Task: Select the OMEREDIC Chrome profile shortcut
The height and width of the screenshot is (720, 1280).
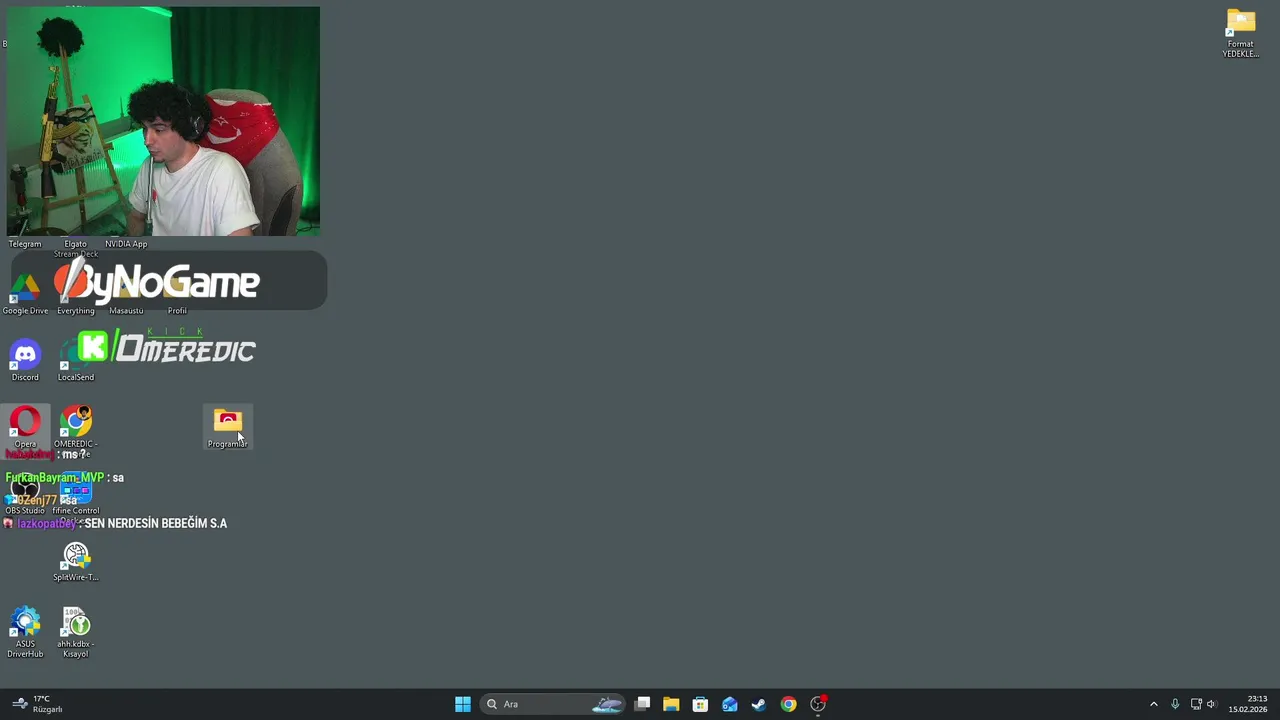Action: coord(76,430)
